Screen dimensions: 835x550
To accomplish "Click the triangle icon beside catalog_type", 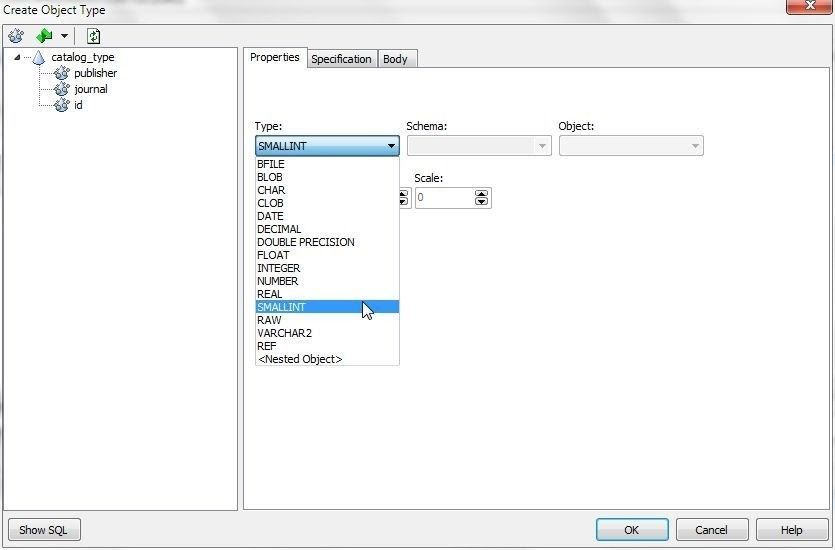I will (38, 57).
